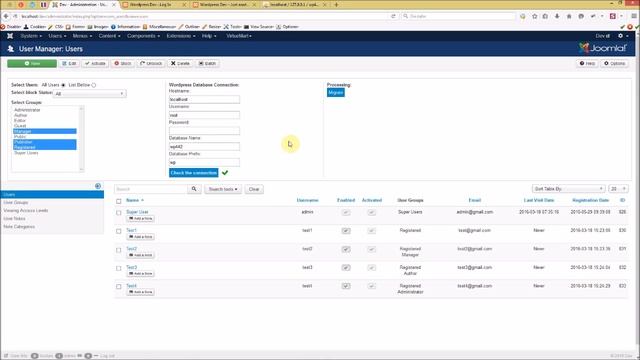
Task: Tick the checkbox for Test1 row
Action: click(119, 231)
